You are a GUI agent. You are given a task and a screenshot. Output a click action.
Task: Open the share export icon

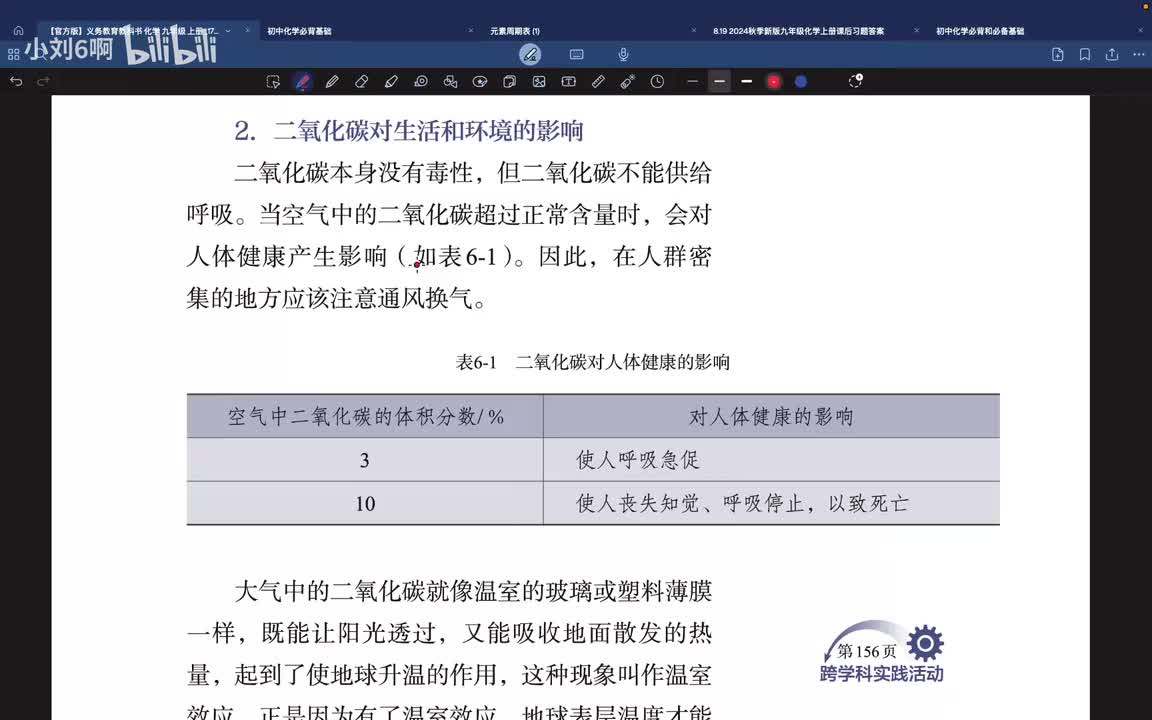tap(1112, 54)
